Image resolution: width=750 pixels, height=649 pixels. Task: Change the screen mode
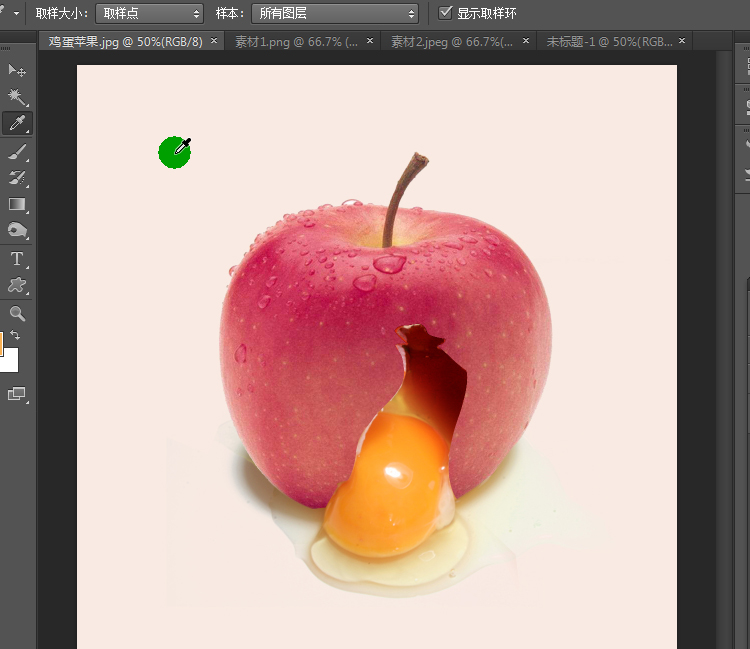click(17, 394)
